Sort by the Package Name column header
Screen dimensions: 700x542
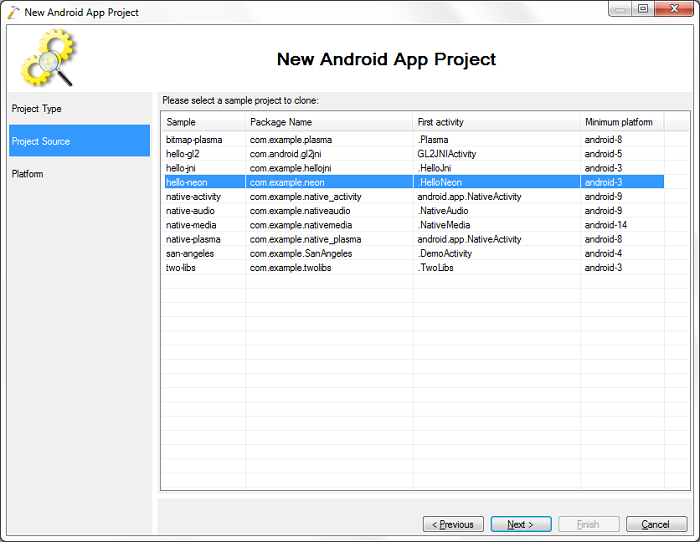(x=329, y=122)
